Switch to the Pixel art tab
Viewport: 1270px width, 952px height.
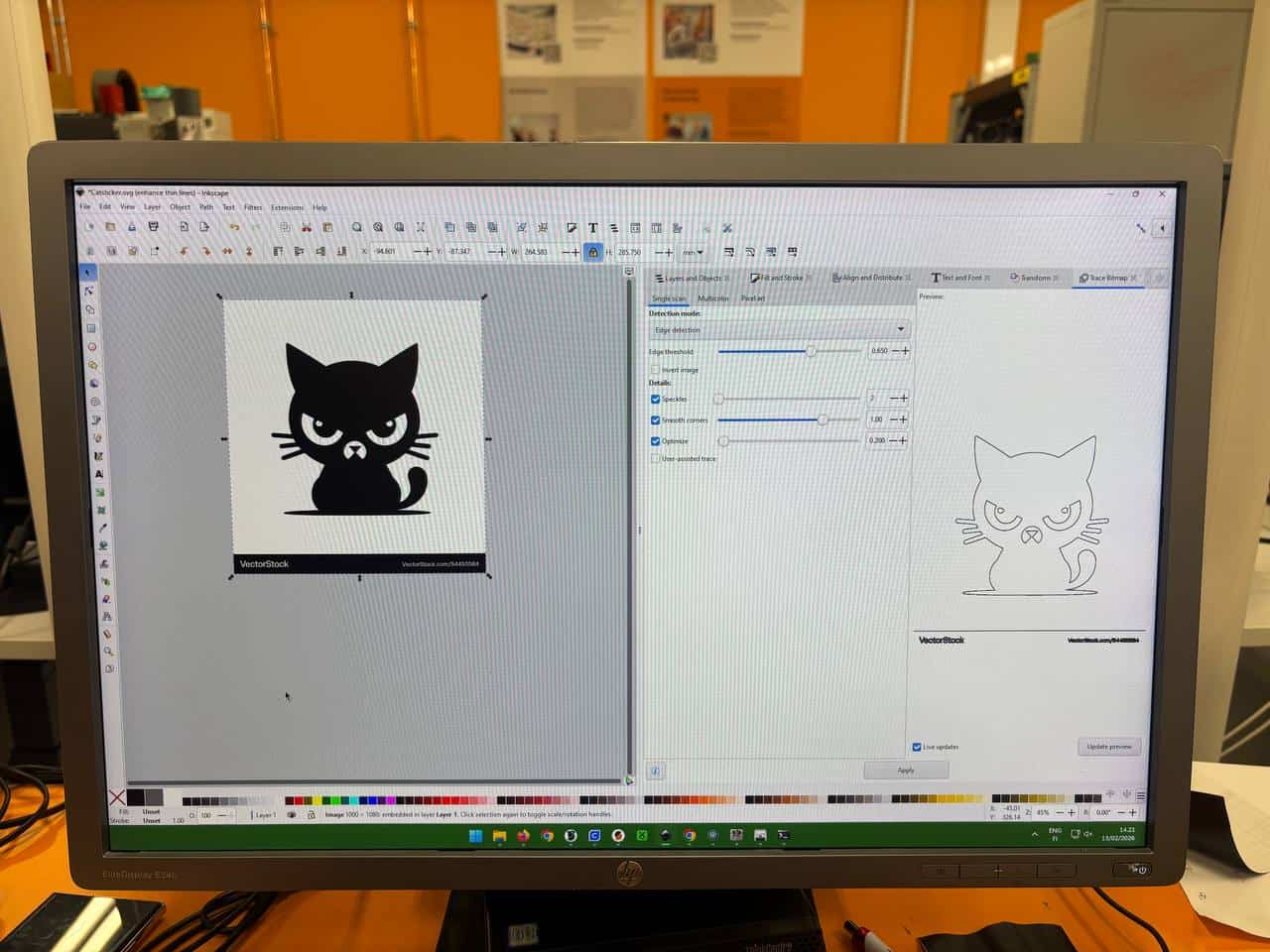[753, 298]
